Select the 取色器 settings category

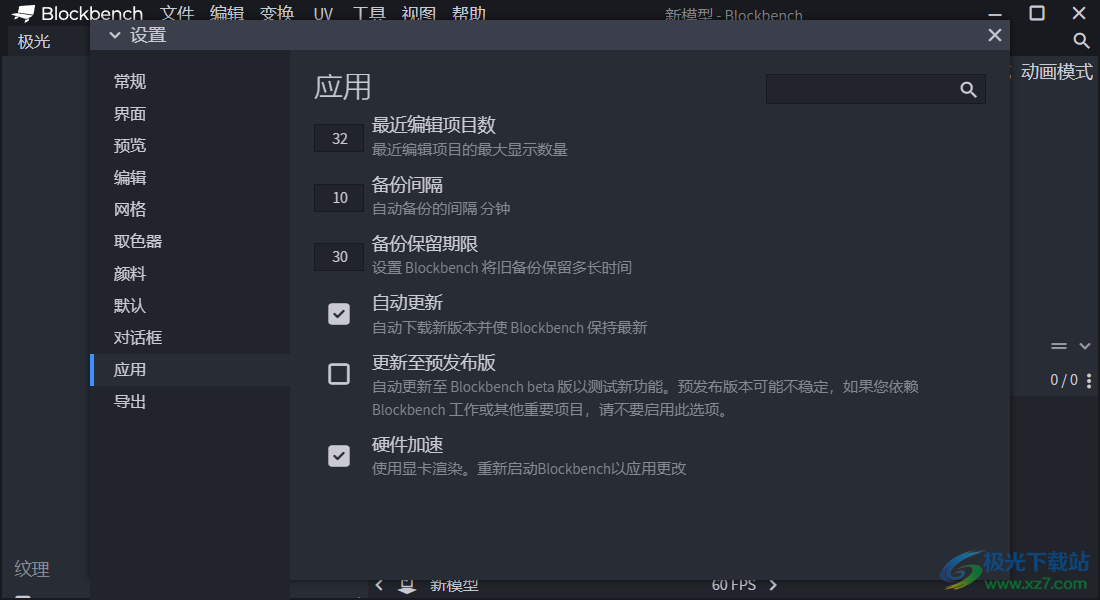coord(189,241)
